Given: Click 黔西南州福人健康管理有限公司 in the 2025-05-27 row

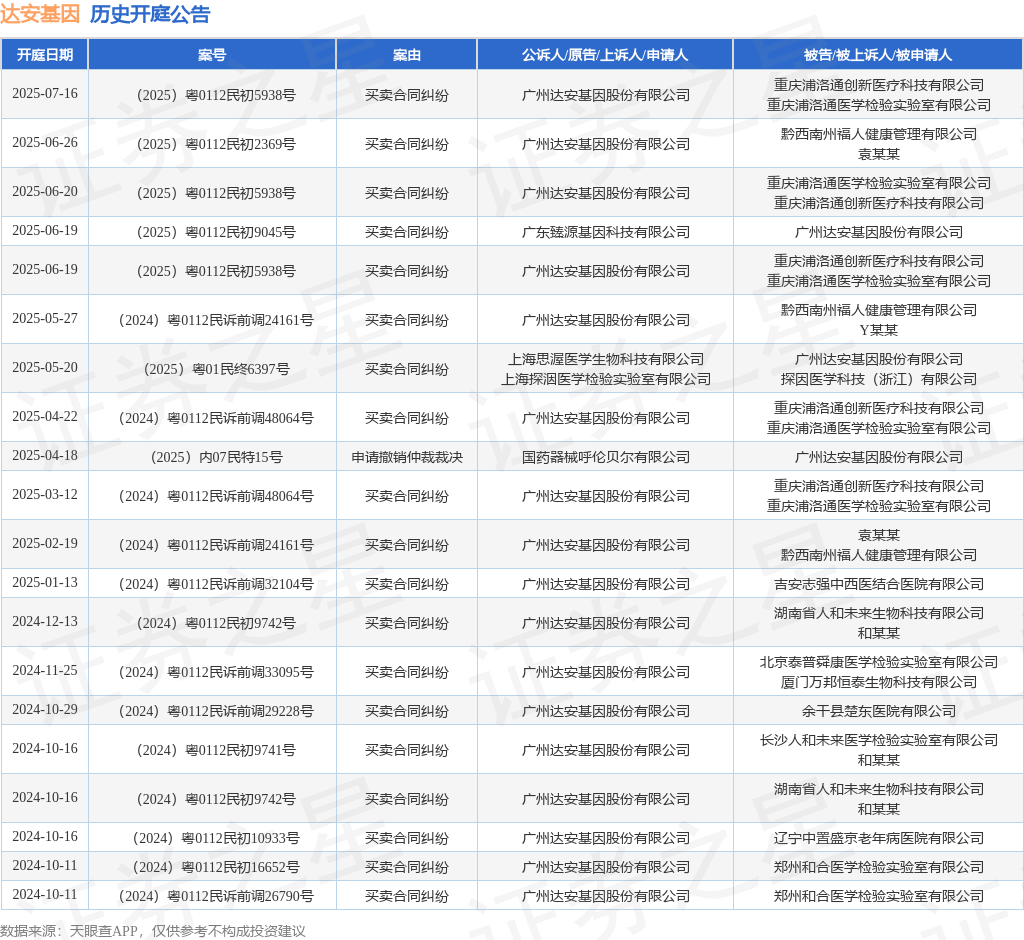Looking at the screenshot, I should (x=878, y=310).
